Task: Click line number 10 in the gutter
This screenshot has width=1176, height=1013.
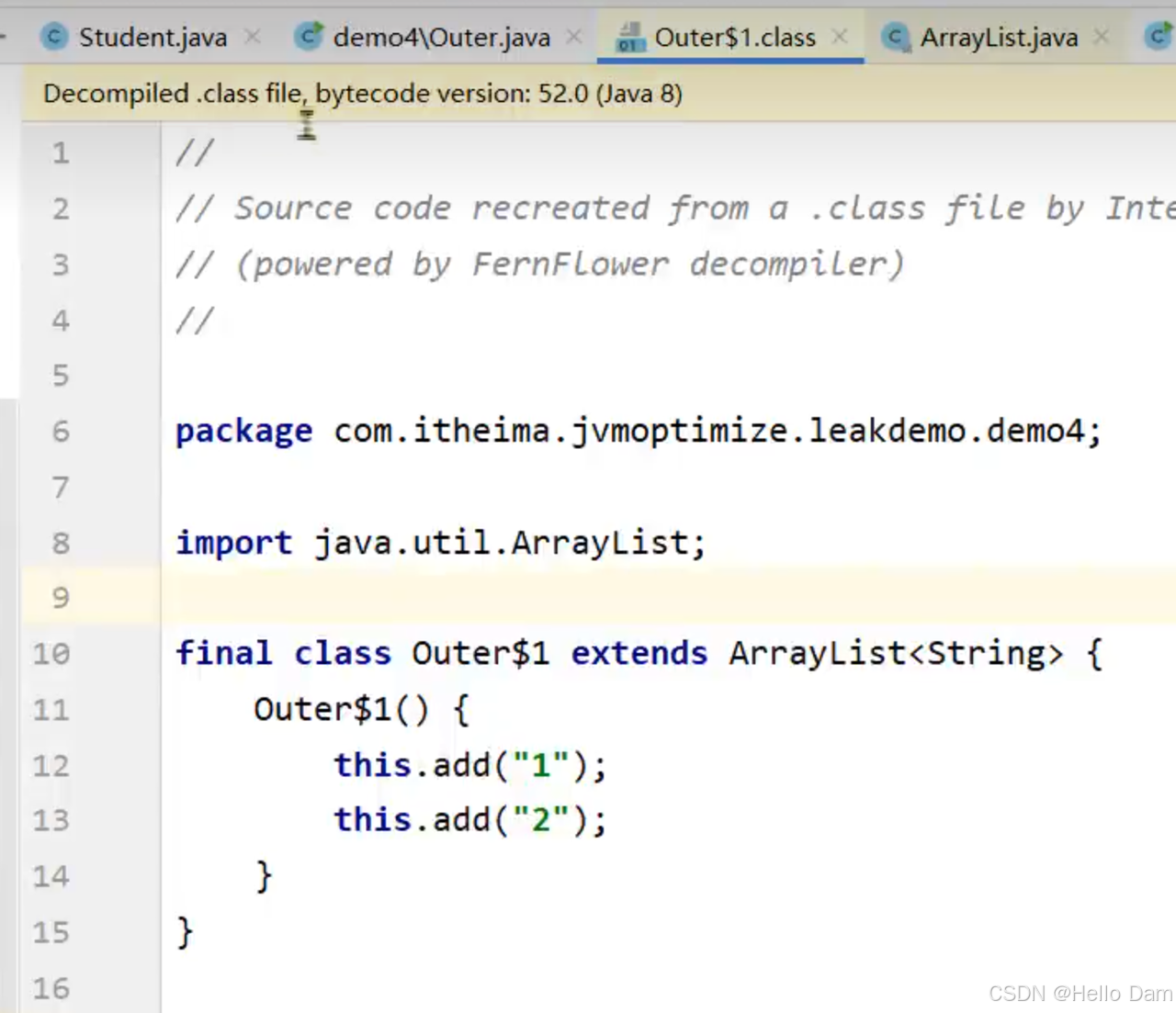Action: 51,654
